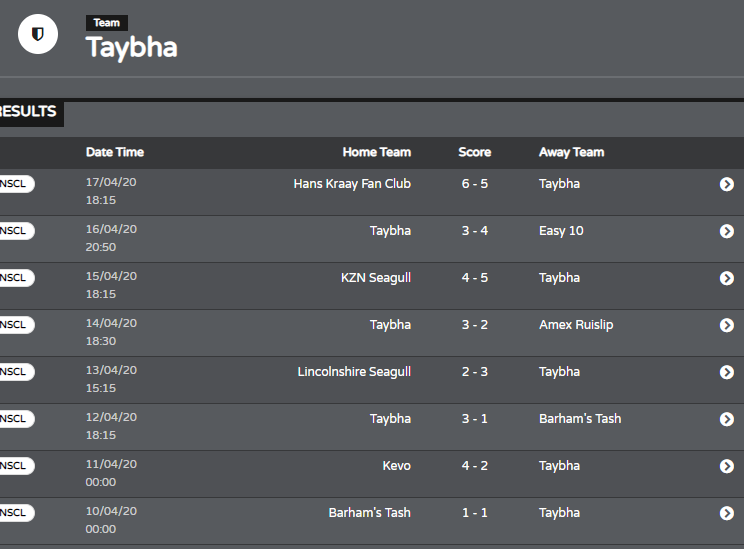Open Lincolnshire Seagull team link
744x549 pixels.
354,372
